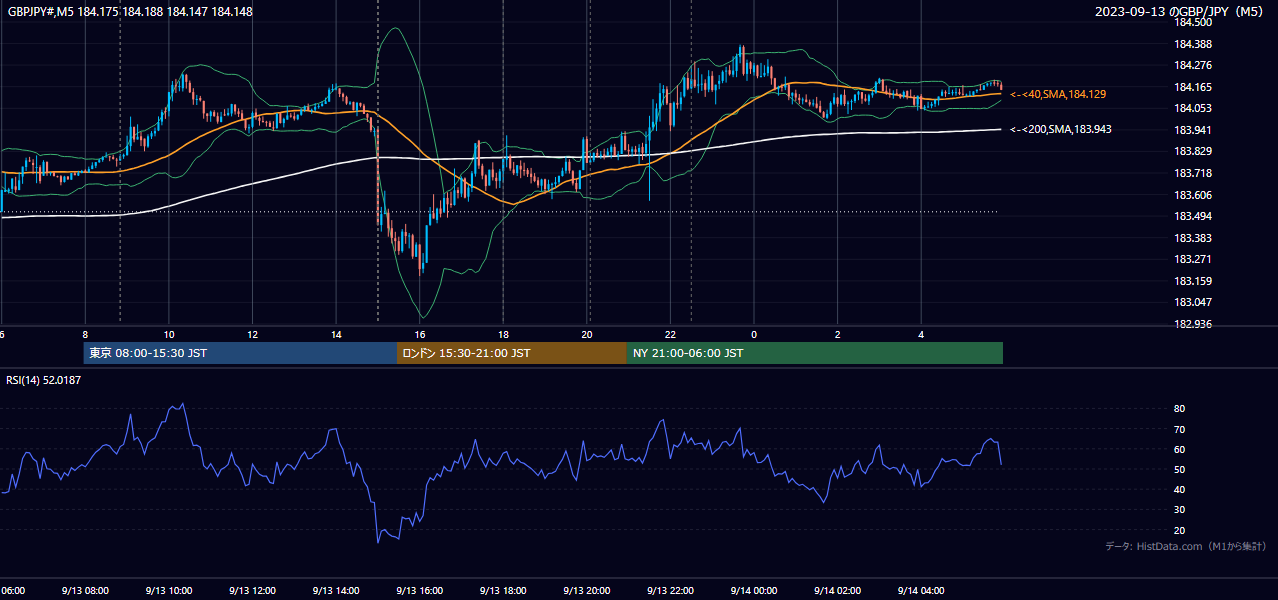The width and height of the screenshot is (1278, 600).
Task: Click hour 10 on price chart time axis
Action: tap(169, 335)
